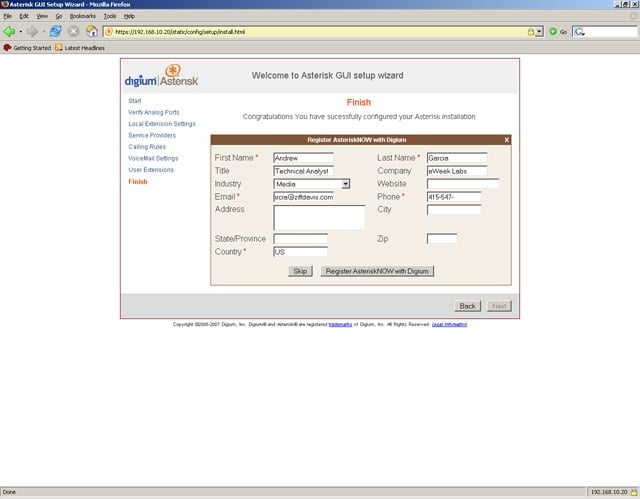Click the State/Province input field

point(300,239)
